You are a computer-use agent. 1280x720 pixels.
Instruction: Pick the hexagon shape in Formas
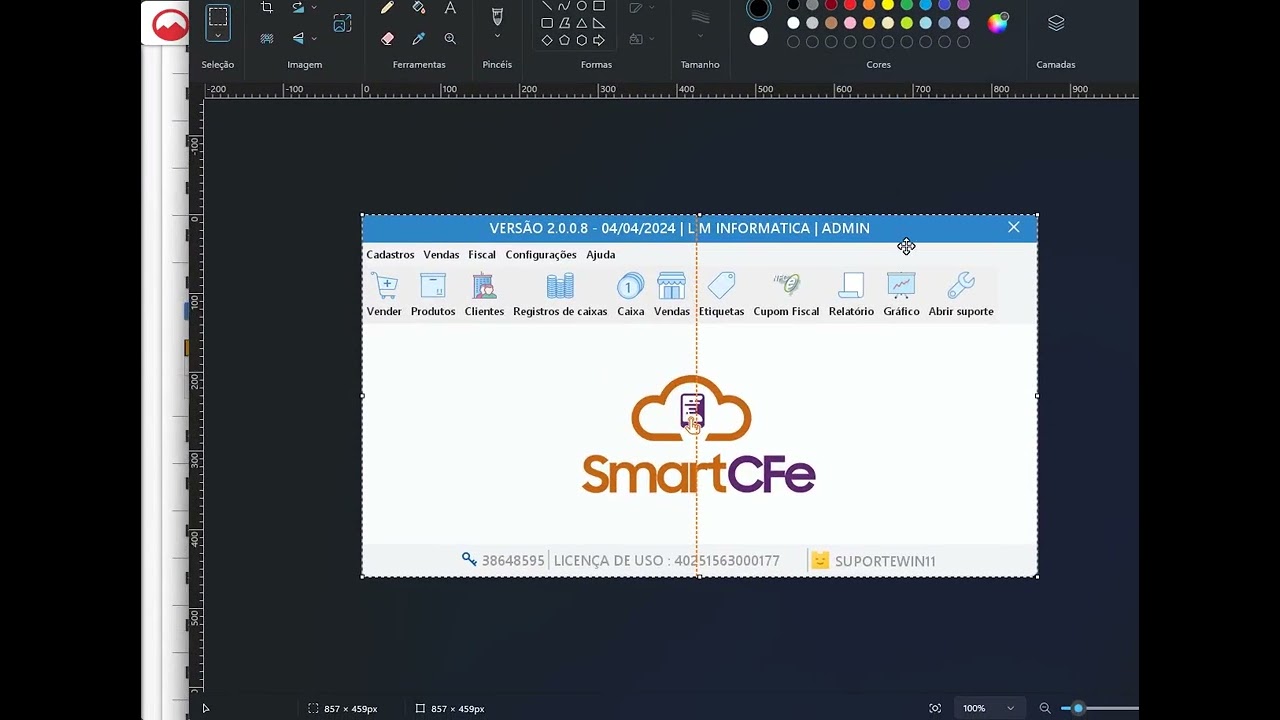(581, 40)
